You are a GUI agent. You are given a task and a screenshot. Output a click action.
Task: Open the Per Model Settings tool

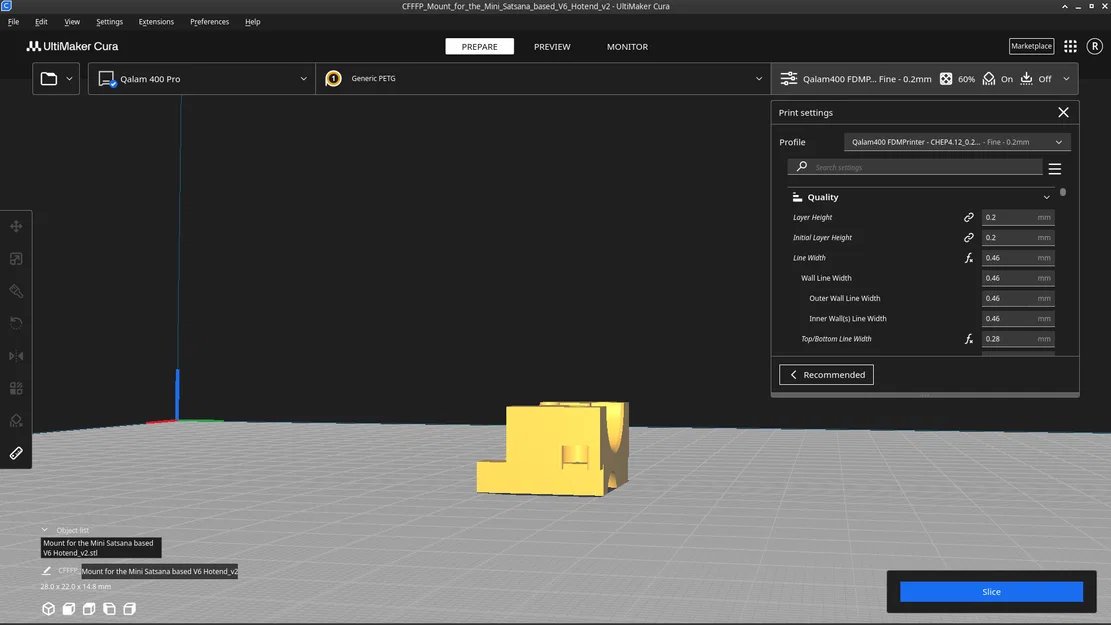[x=16, y=388]
